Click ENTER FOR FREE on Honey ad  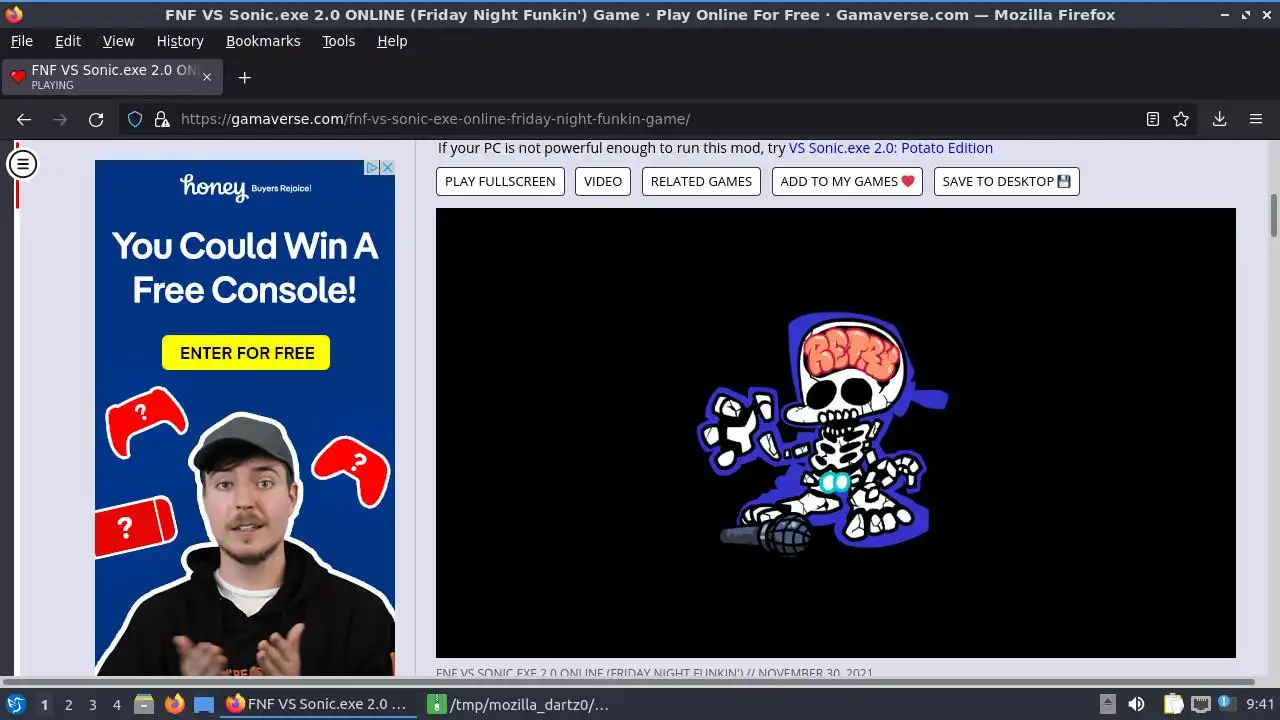coord(246,353)
